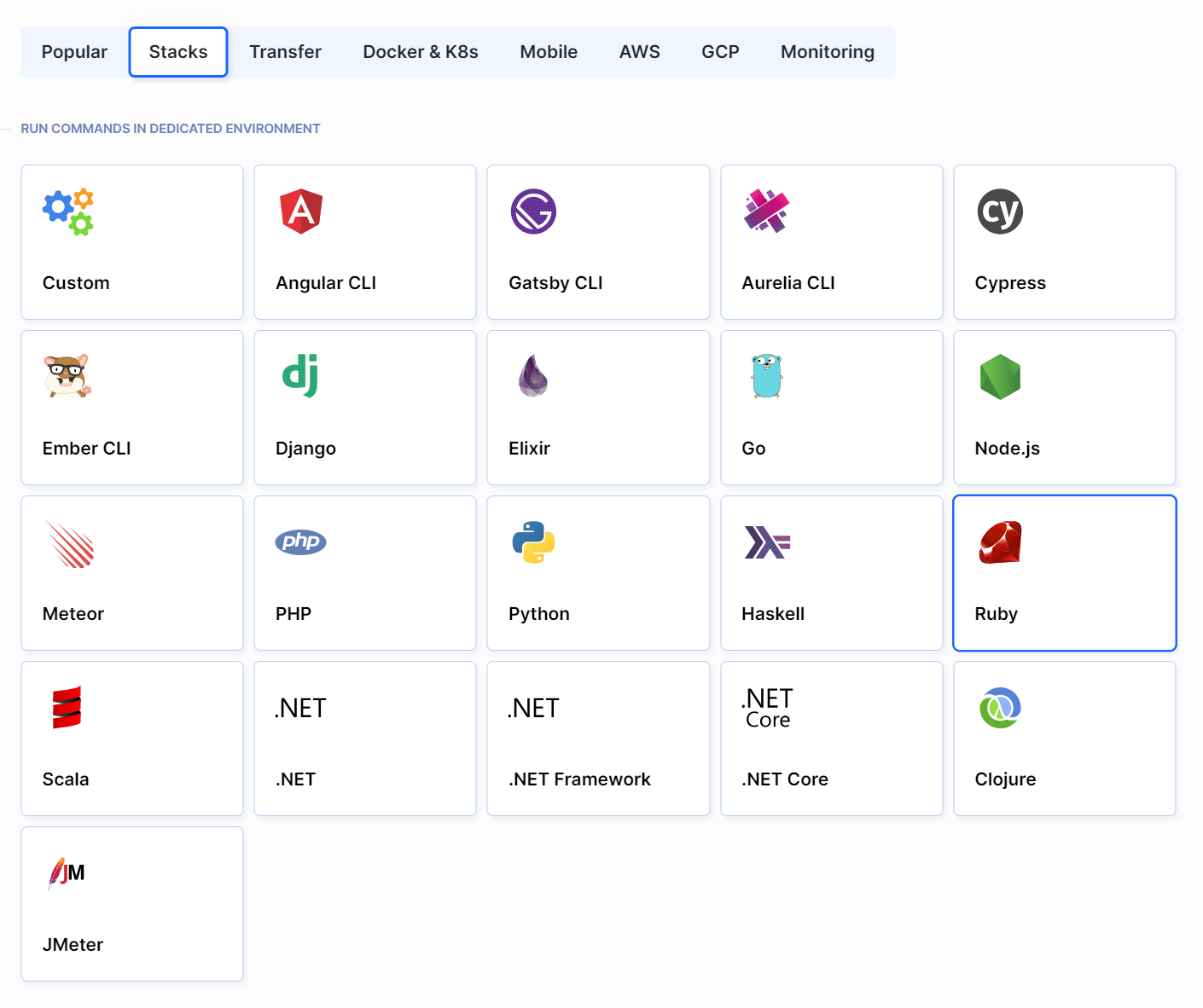Select the Cypress cy logo
Screen dimensions: 1203x1008
[x=1000, y=211]
